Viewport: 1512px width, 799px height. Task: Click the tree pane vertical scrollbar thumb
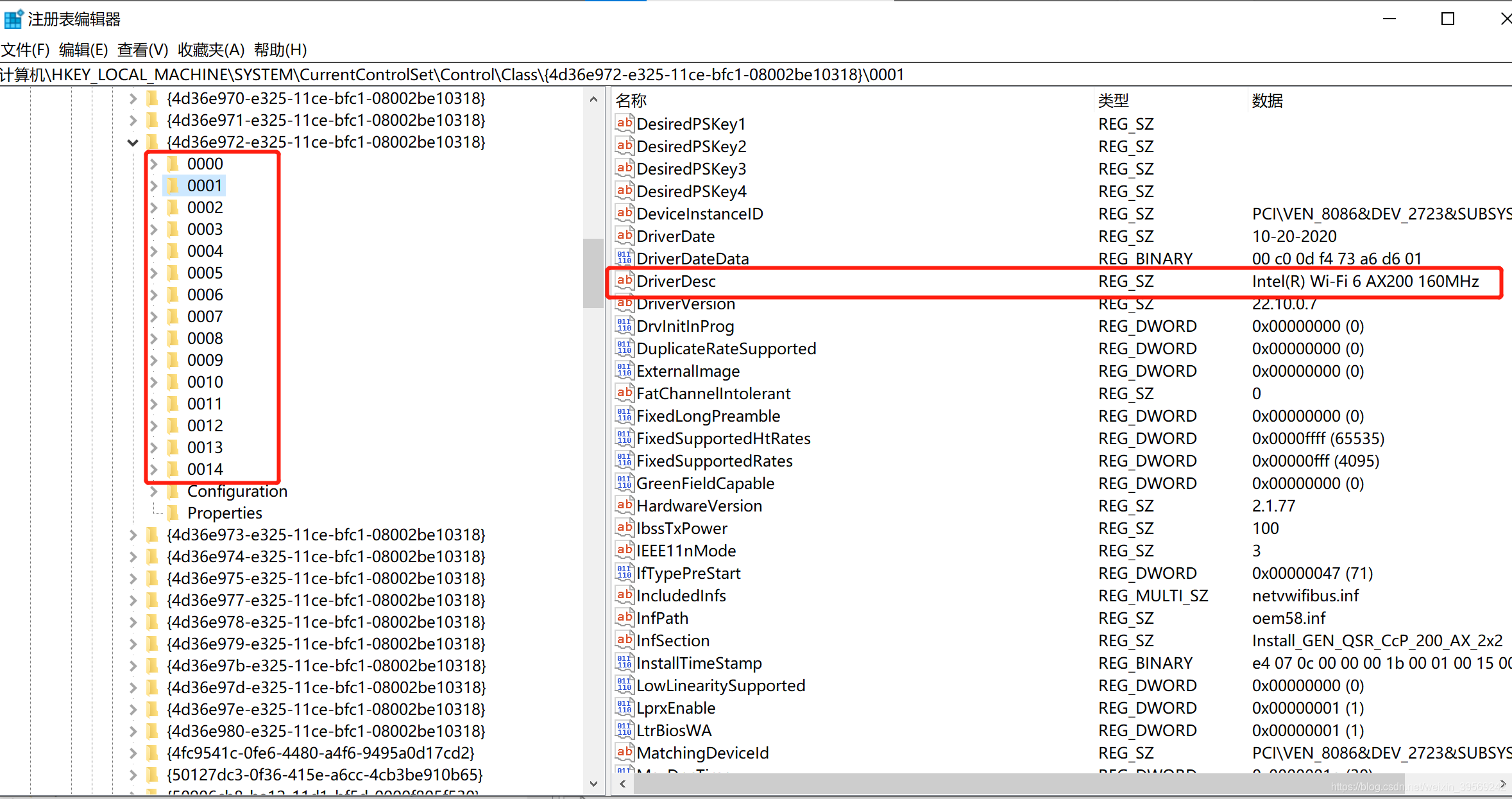point(593,273)
